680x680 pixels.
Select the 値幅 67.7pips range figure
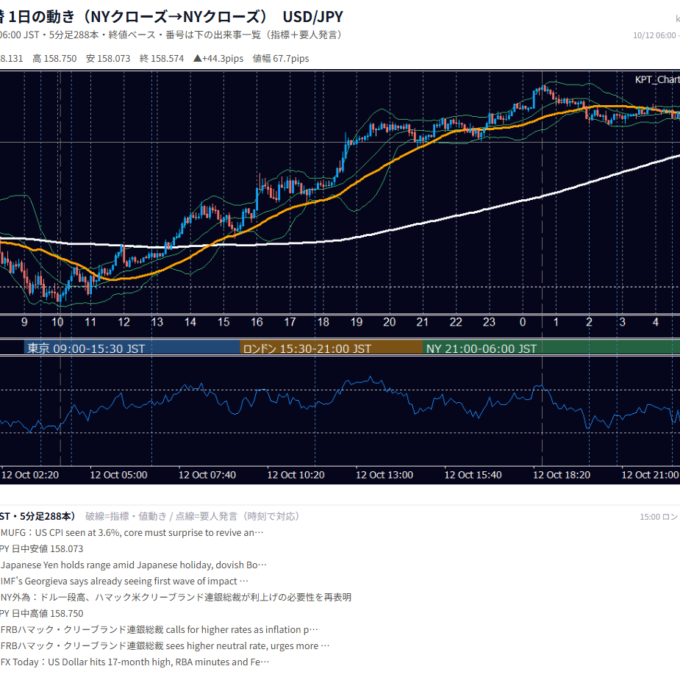click(281, 59)
